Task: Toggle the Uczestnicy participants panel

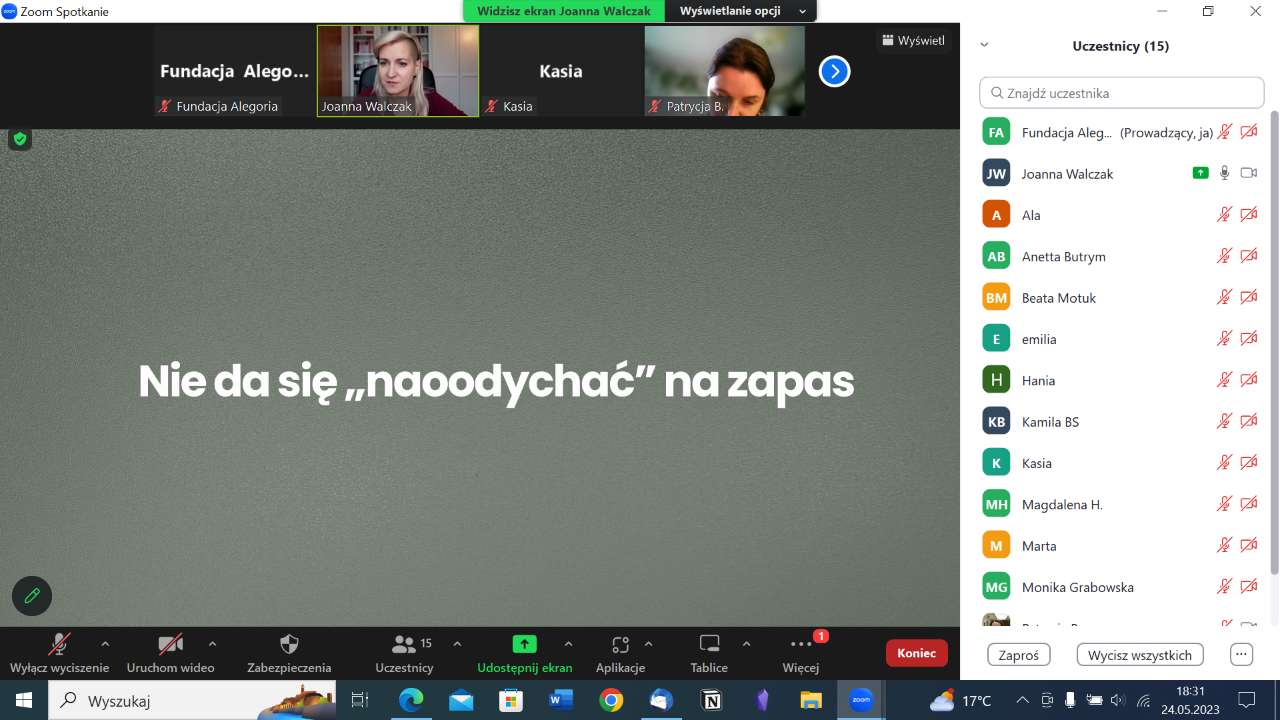Action: pos(405,644)
